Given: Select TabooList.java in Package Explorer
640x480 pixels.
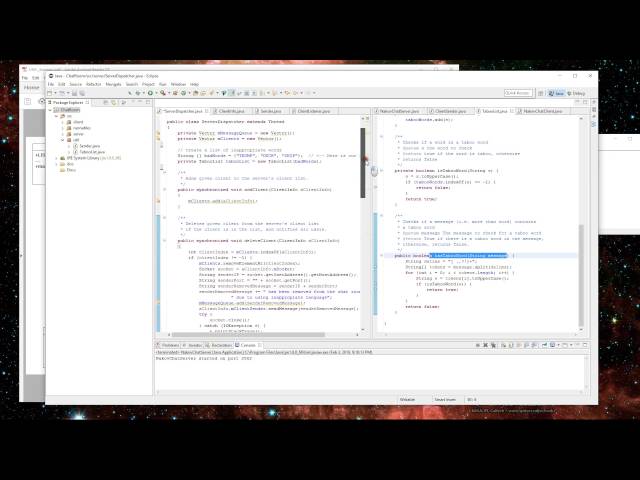Looking at the screenshot, I should click(89, 152).
